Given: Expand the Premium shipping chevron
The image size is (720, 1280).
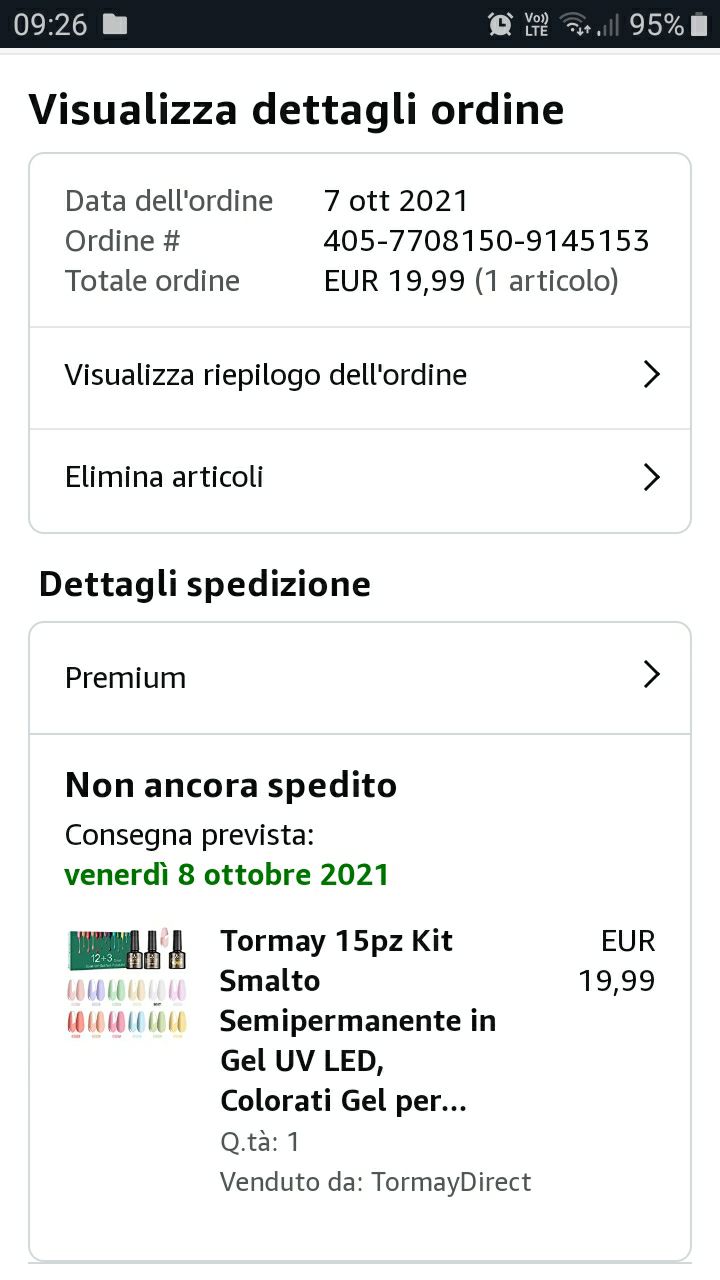Looking at the screenshot, I should point(651,676).
